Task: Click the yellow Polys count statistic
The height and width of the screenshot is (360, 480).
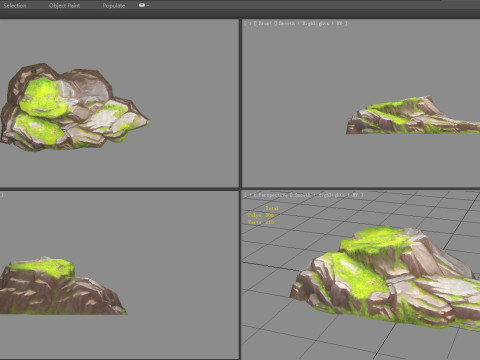Action: [x=261, y=215]
